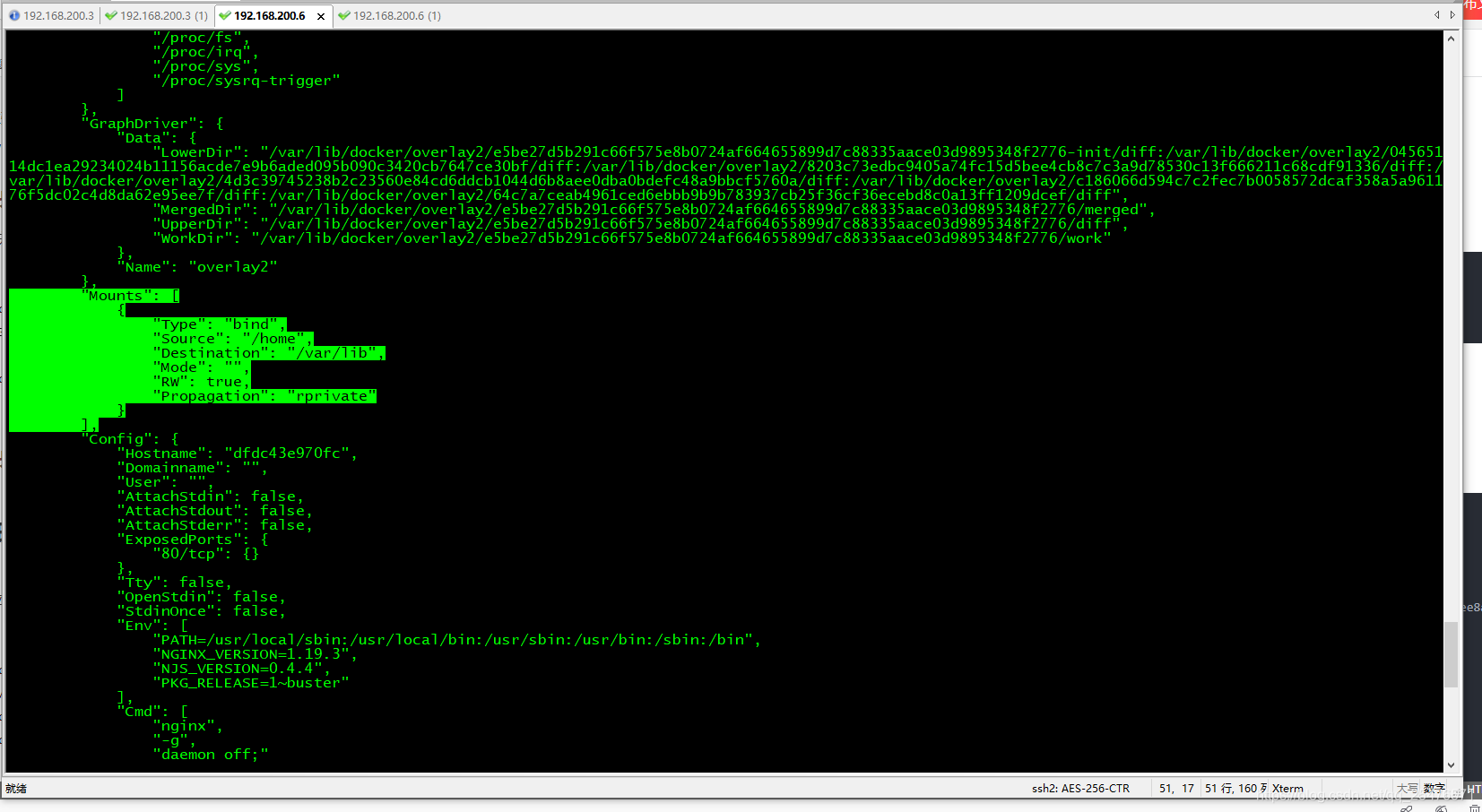Viewport: 1482px width, 812px height.
Task: Click the "/proc/fs" line
Action: click(202, 38)
